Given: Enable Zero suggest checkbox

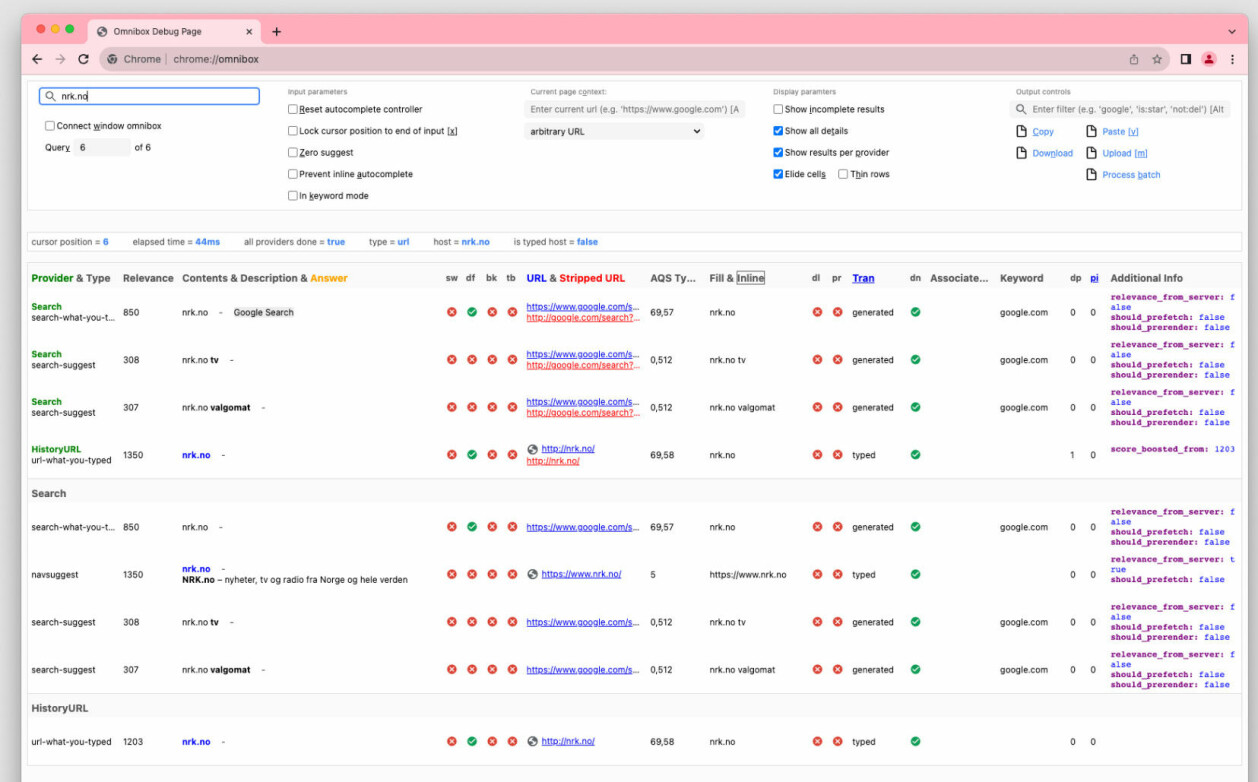Looking at the screenshot, I should (x=293, y=153).
